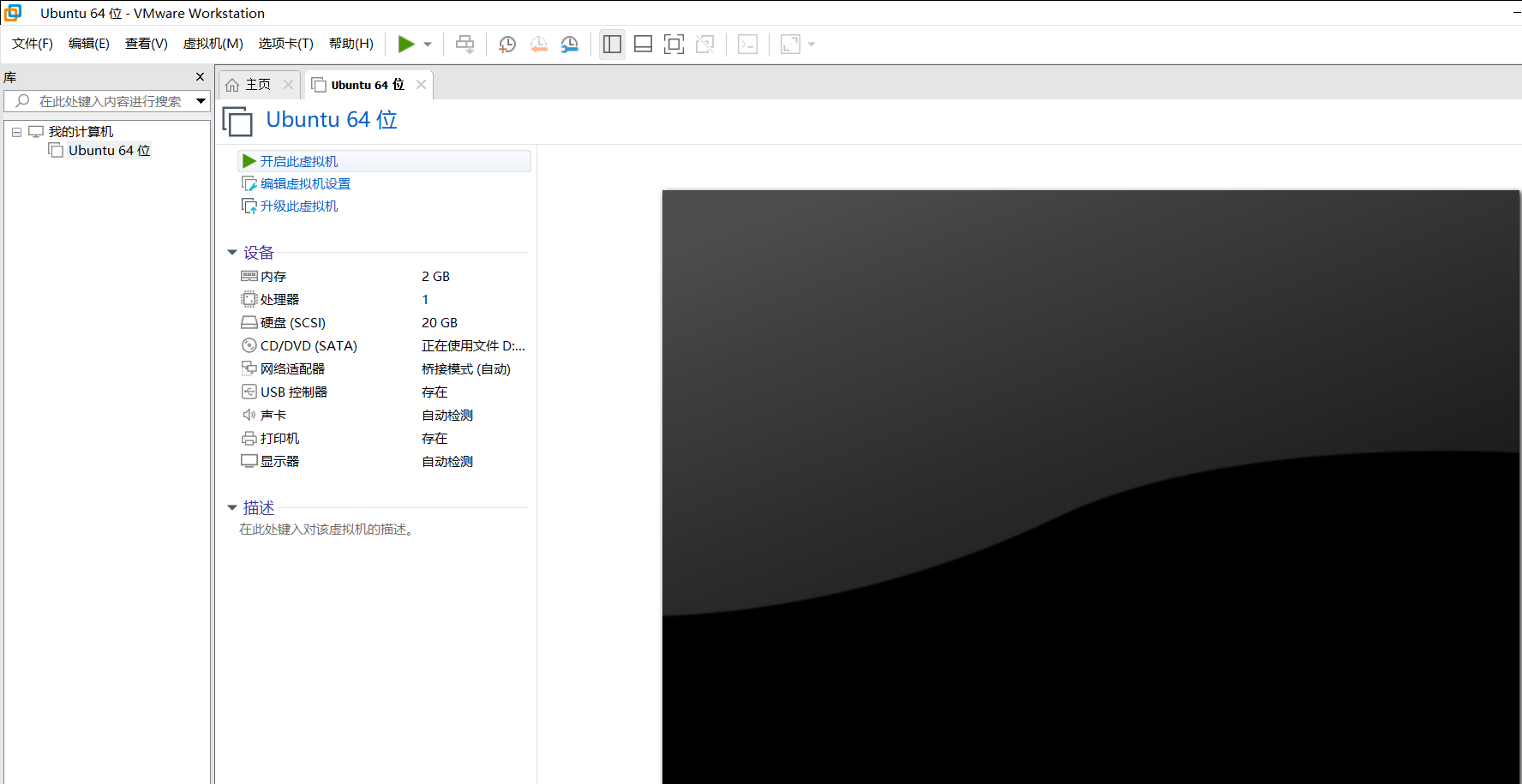Click 升级此虚拟机 link
The width and height of the screenshot is (1522, 784).
tap(299, 206)
